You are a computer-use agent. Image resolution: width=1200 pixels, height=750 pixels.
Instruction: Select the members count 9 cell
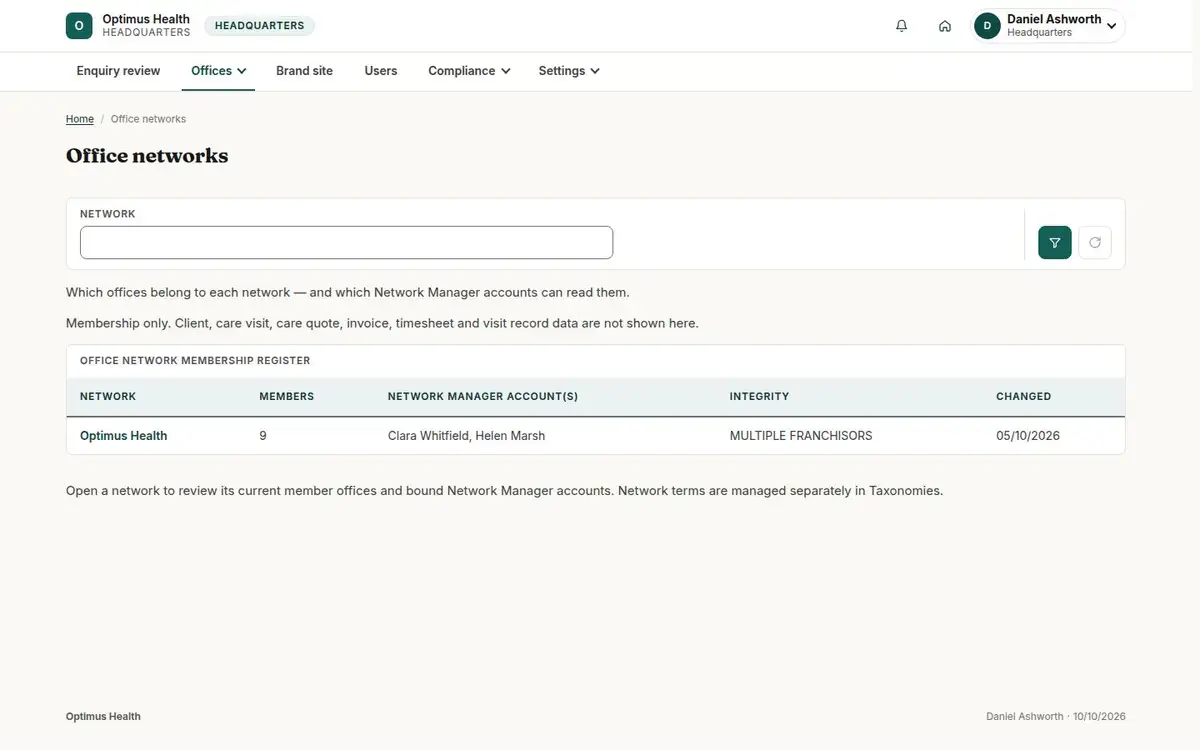(263, 436)
